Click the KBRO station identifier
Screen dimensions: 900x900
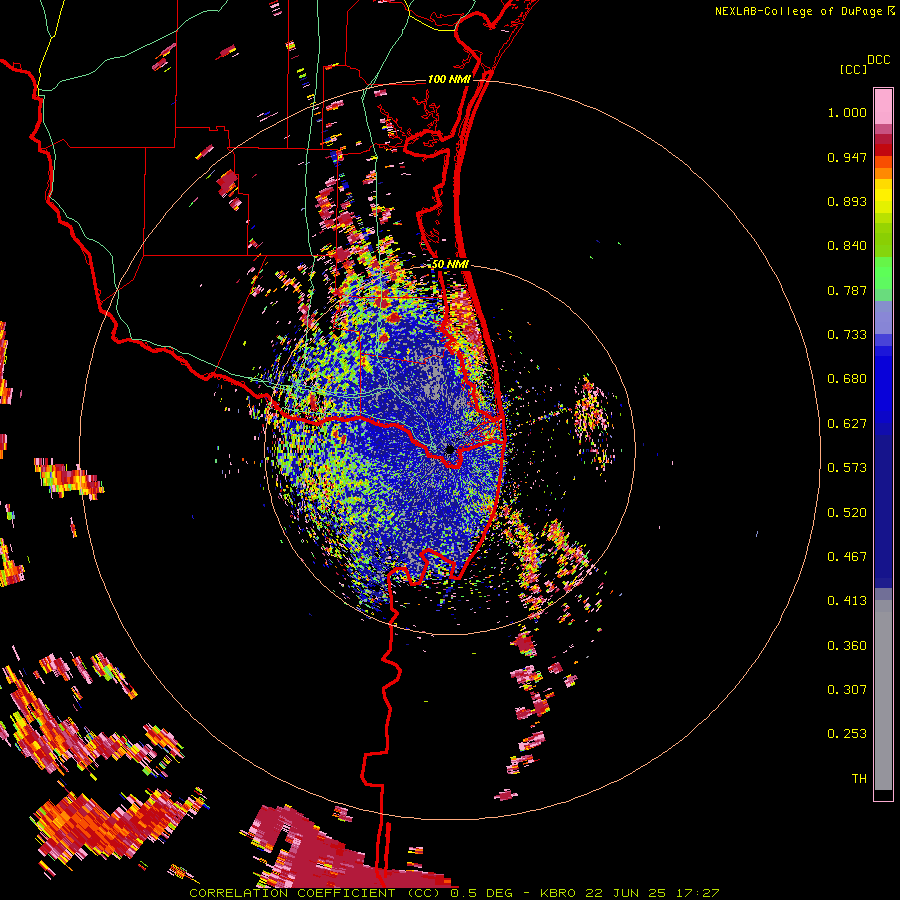558,893
